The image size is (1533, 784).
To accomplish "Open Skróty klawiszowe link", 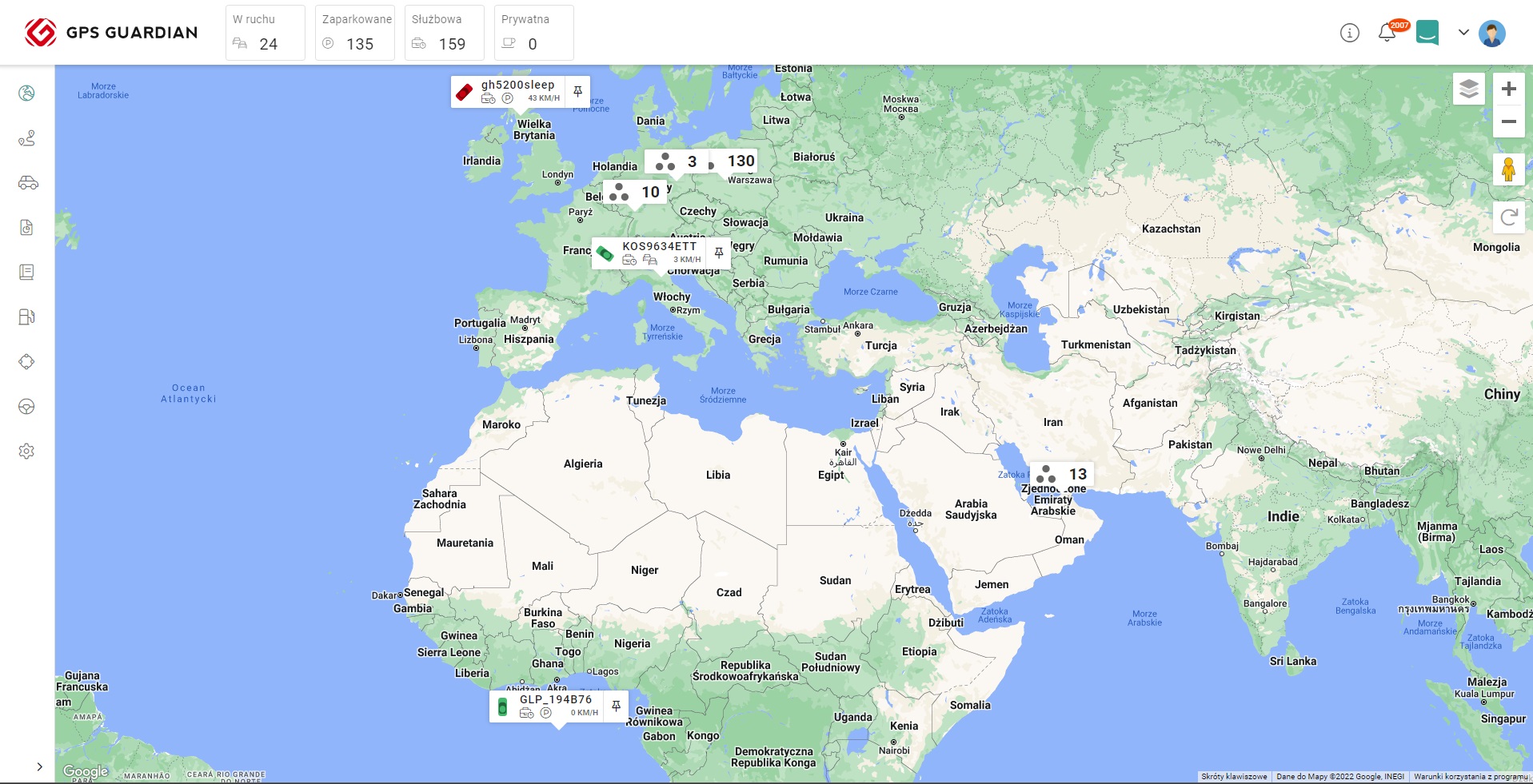I will [1234, 777].
